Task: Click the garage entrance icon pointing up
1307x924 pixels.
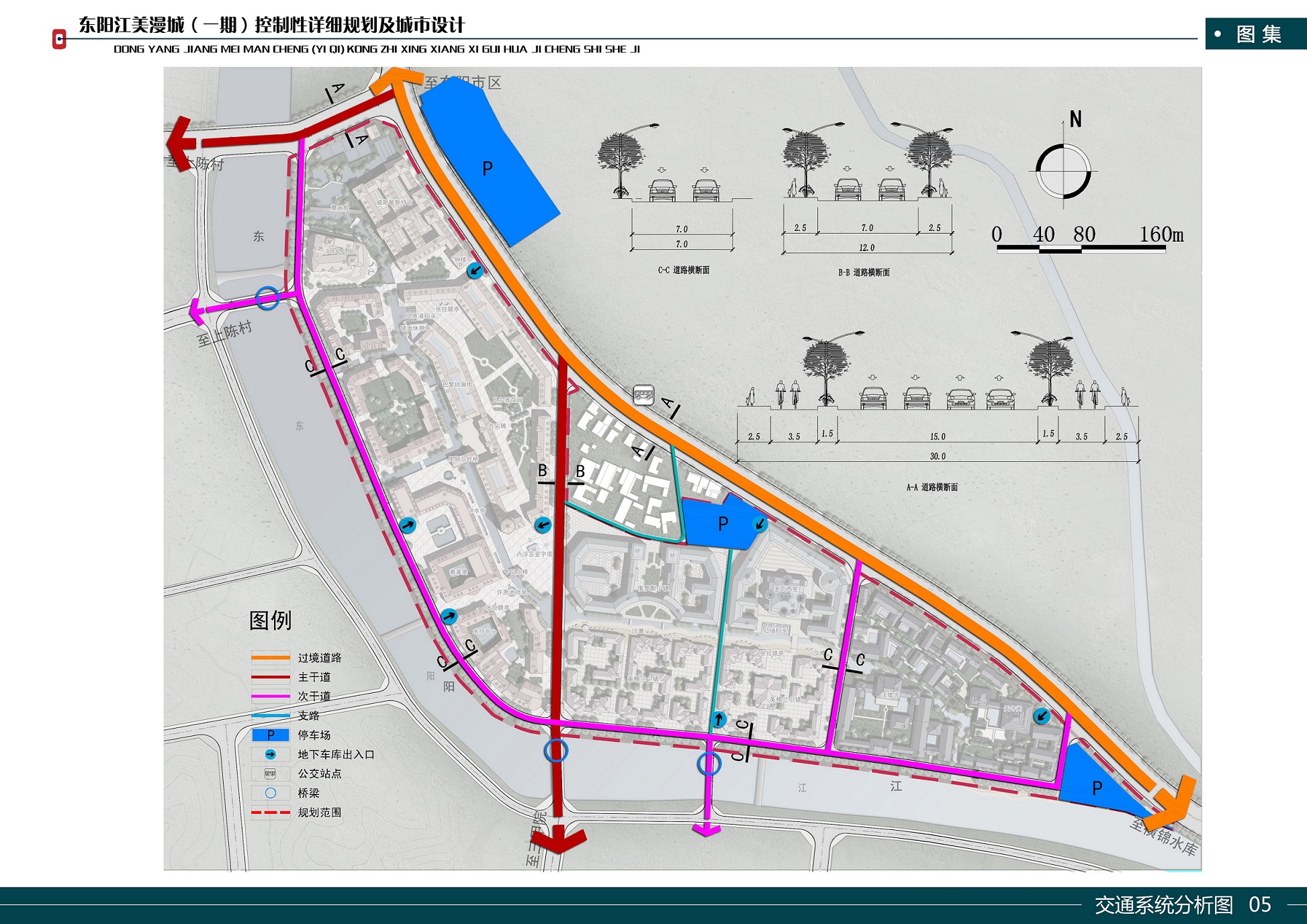Action: pyautogui.click(x=718, y=720)
